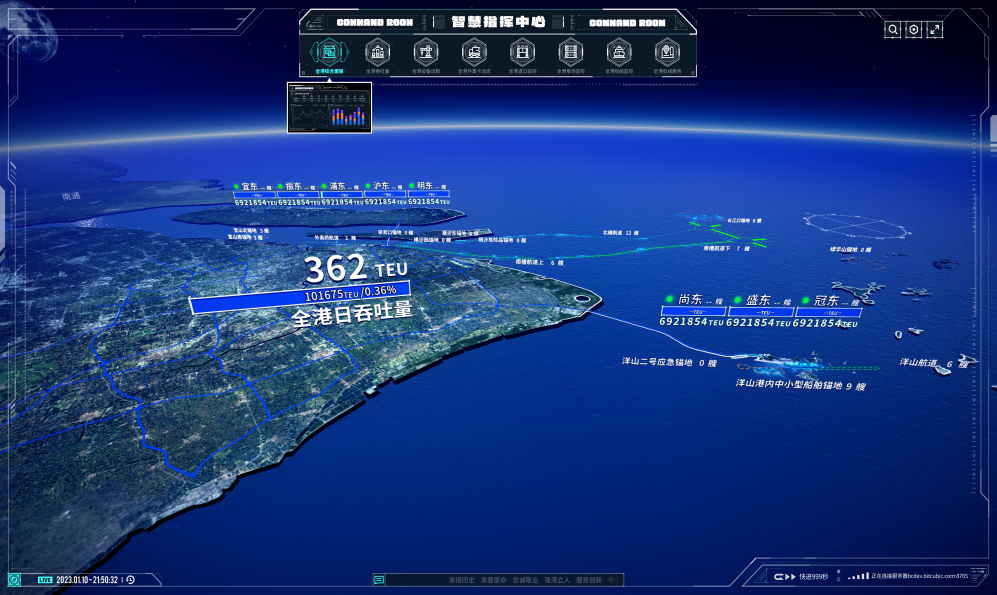
Task: Open the map location service icon
Action: click(x=667, y=51)
